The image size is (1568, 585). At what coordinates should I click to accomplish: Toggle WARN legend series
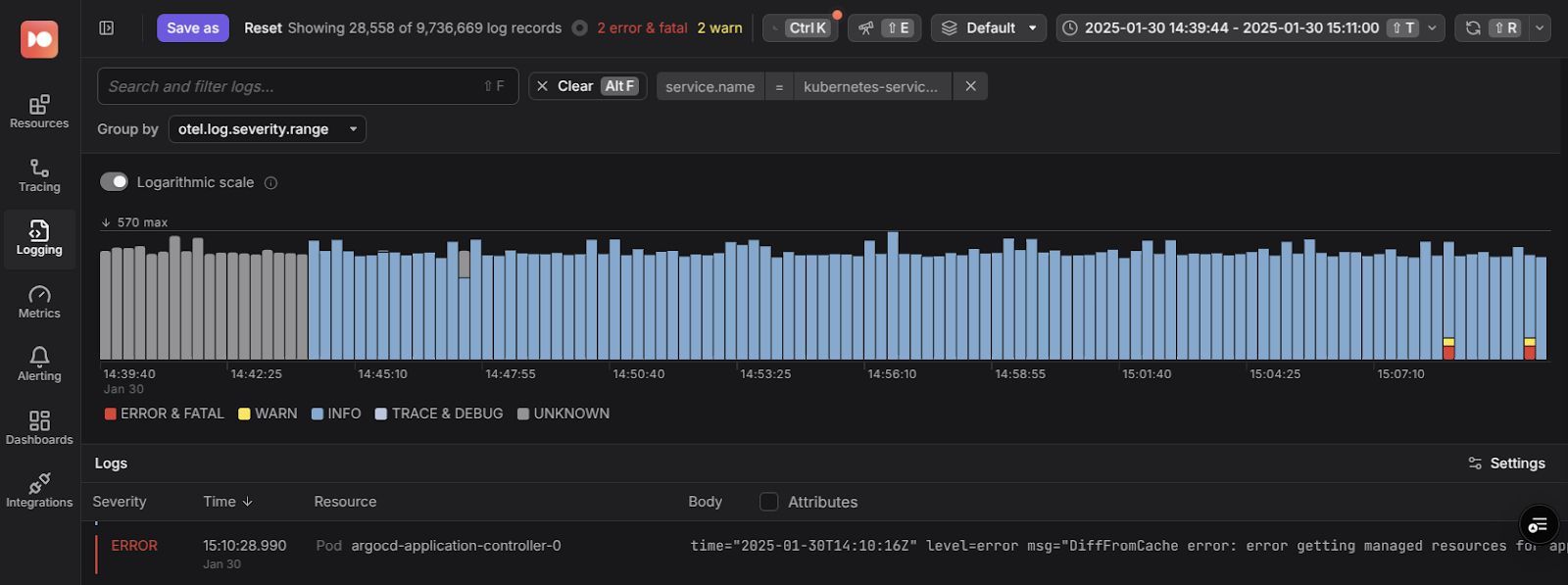pos(268,414)
